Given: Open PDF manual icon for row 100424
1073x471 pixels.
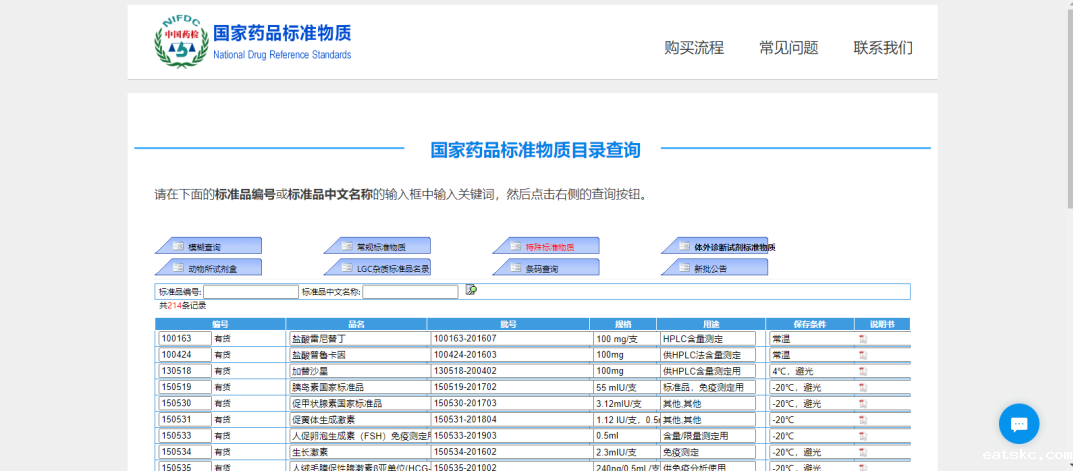Looking at the screenshot, I should click(x=863, y=355).
